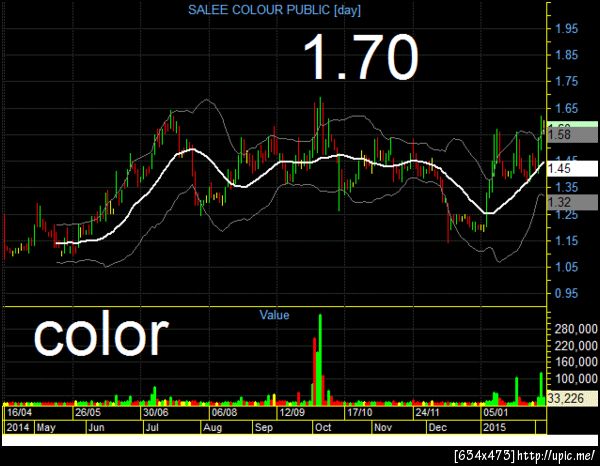Screen dimensions: 600x466
Task: Click the 12/09 date marker
Action: pyautogui.click(x=292, y=412)
